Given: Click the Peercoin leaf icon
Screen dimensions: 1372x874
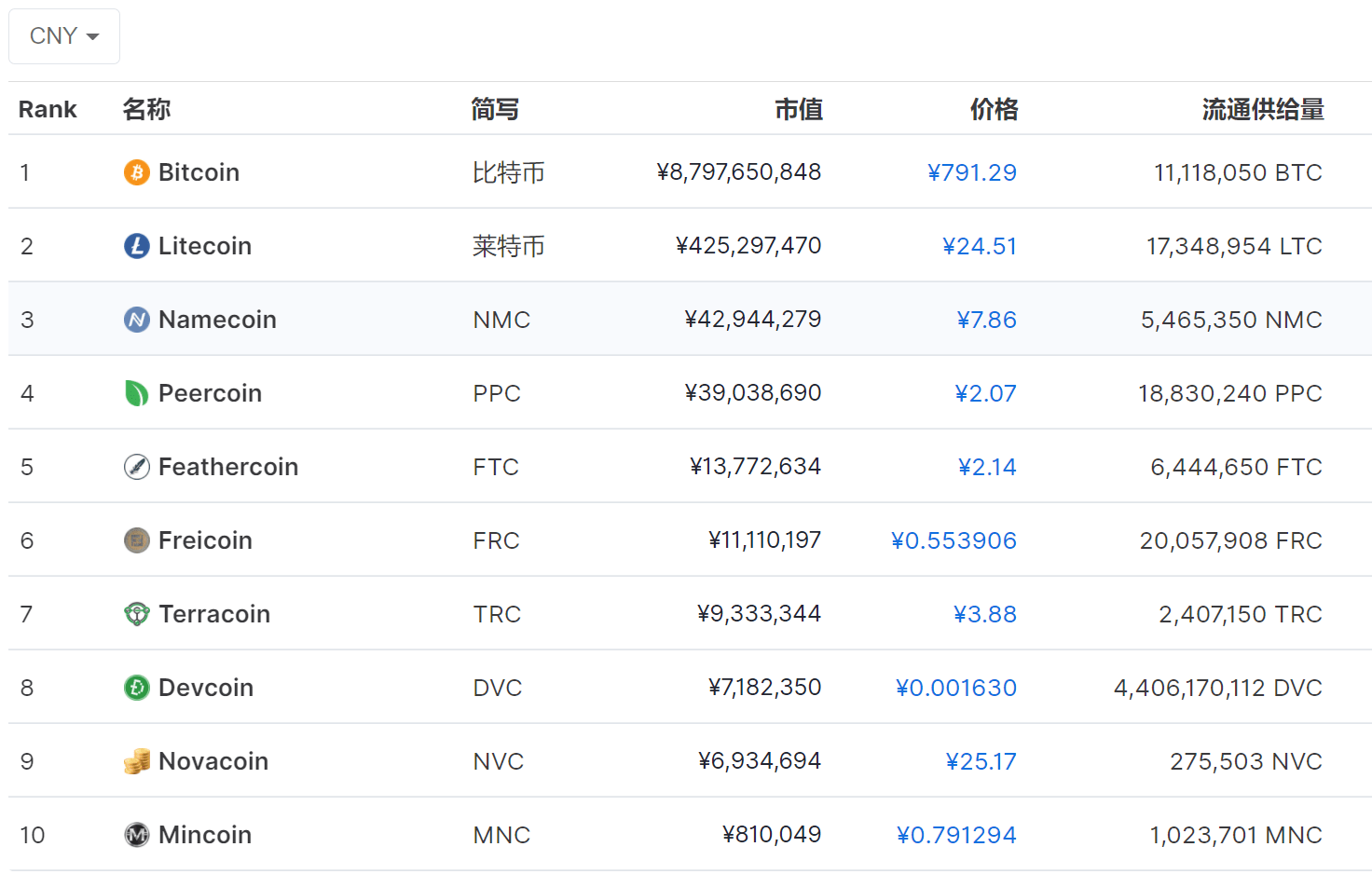Looking at the screenshot, I should 137,393.
